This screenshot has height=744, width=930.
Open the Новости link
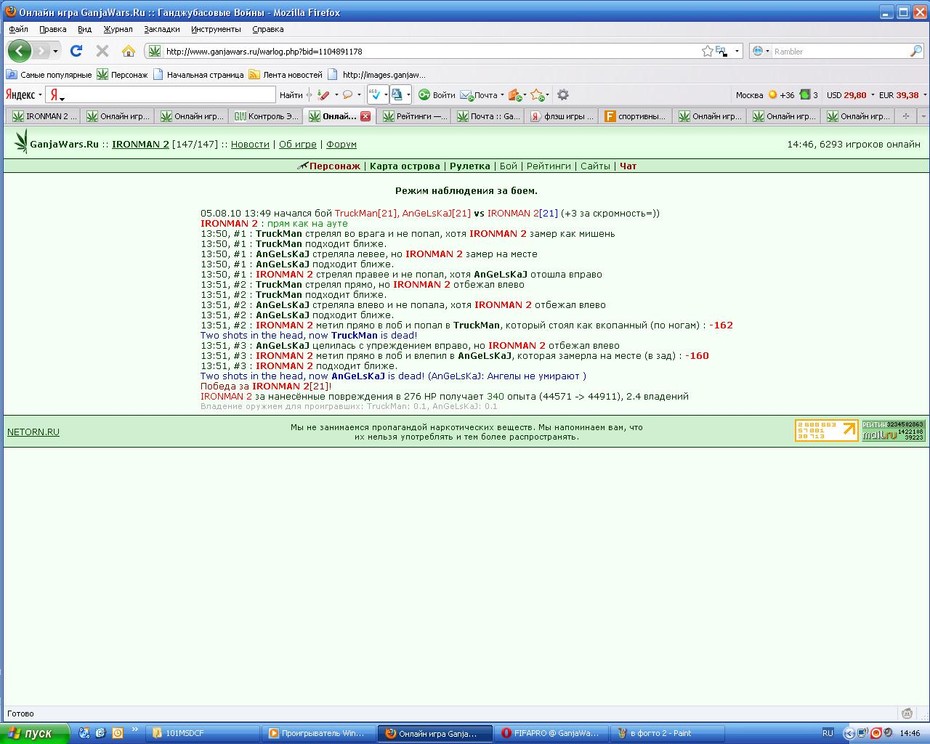250,144
